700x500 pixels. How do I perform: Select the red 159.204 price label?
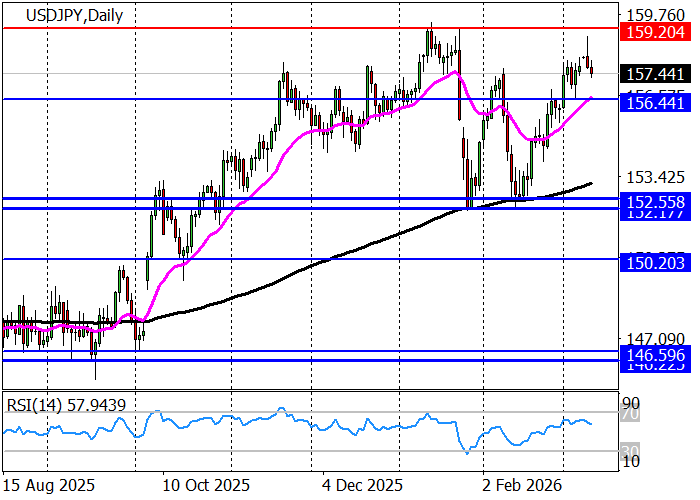654,33
